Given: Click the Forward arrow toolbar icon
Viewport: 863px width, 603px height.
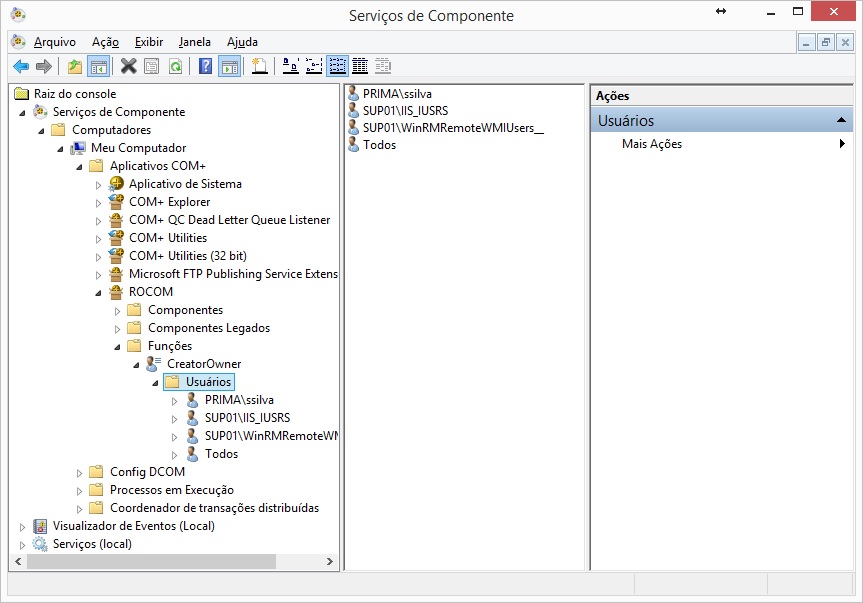Looking at the screenshot, I should [x=43, y=67].
